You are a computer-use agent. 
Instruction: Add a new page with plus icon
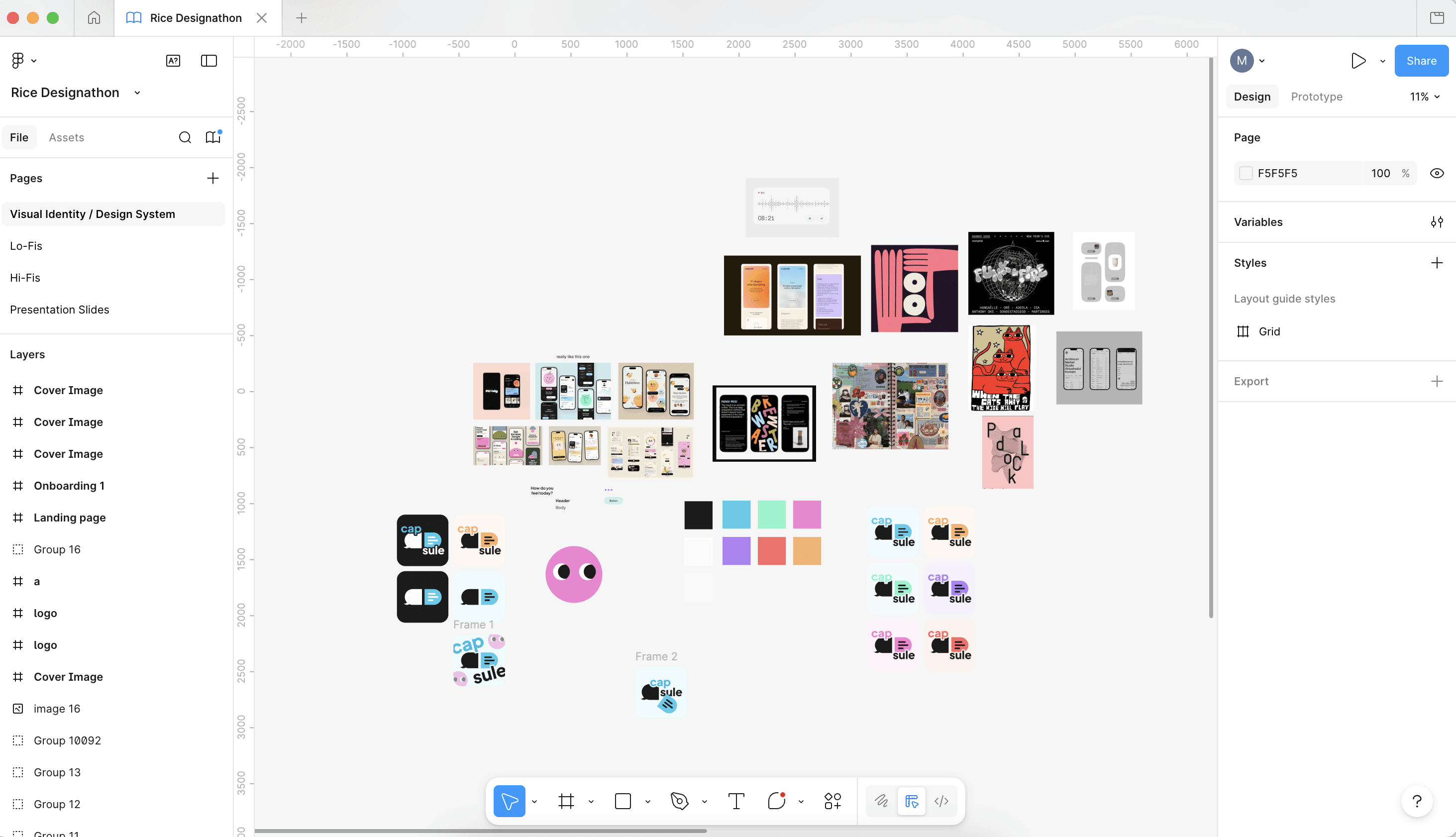(x=212, y=178)
